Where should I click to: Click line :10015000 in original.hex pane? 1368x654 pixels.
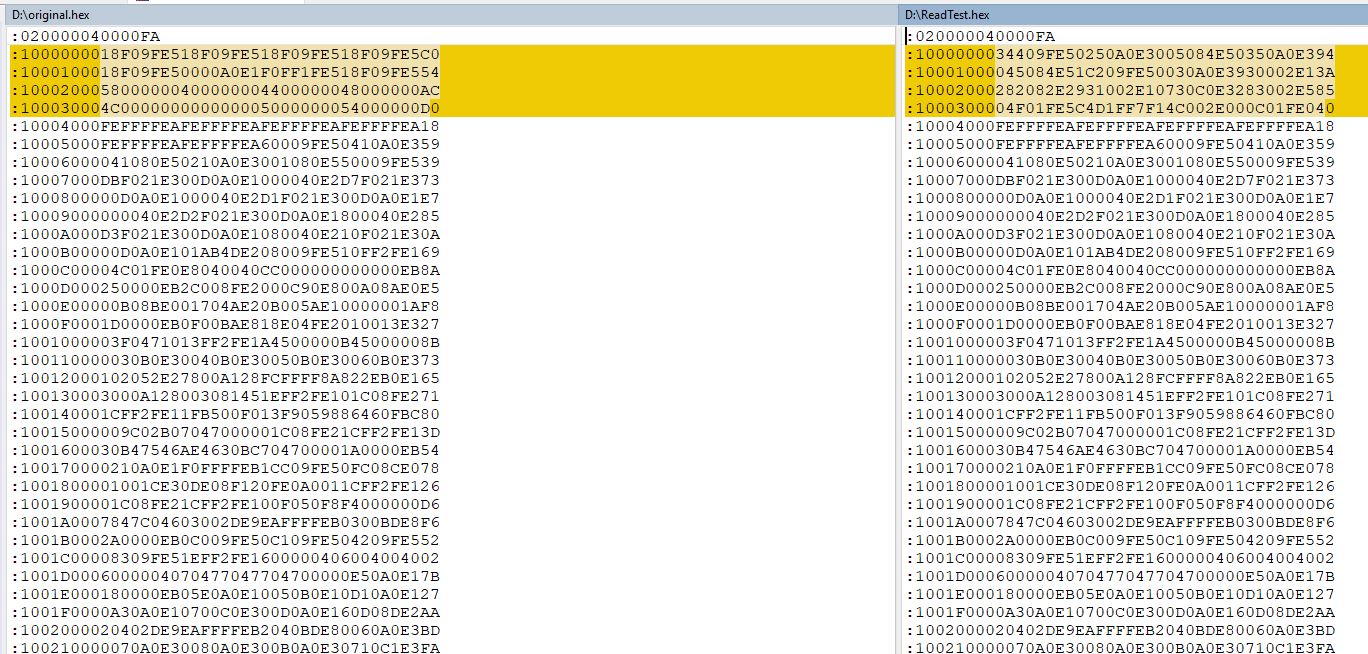click(x=225, y=432)
